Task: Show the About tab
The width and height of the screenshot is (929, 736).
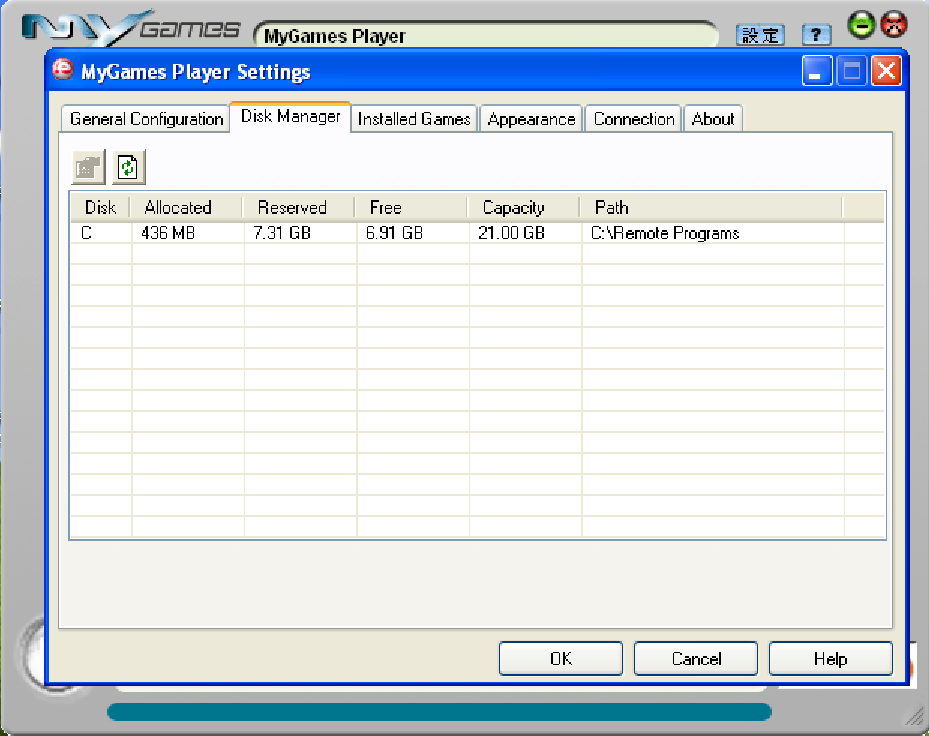Action: pyautogui.click(x=713, y=119)
